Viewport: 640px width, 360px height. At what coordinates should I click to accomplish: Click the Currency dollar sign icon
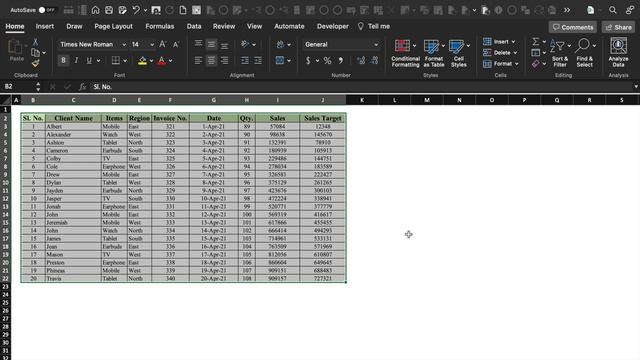[308, 60]
